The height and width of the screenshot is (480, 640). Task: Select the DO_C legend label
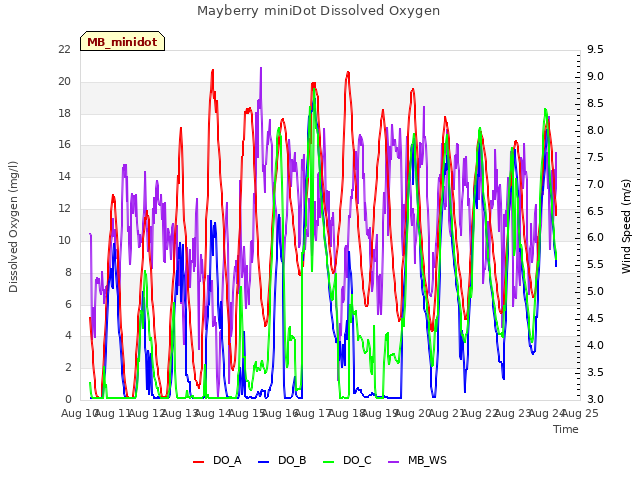(x=357, y=461)
